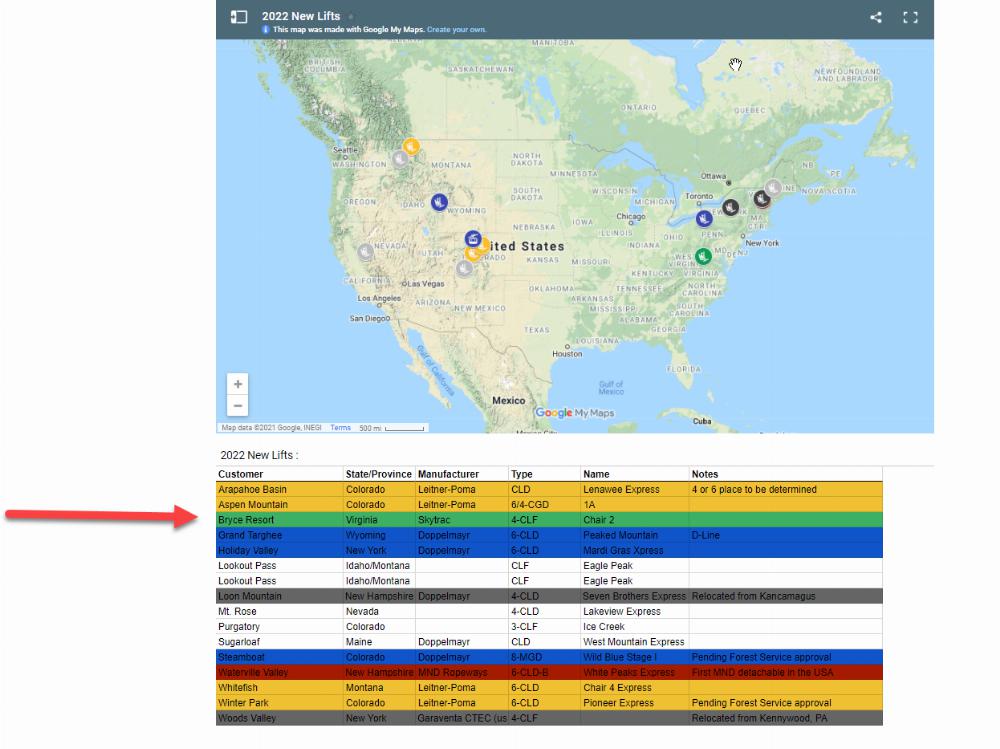
Task: Click the 'Mardi Gras Xpress' name cell
Action: point(635,551)
